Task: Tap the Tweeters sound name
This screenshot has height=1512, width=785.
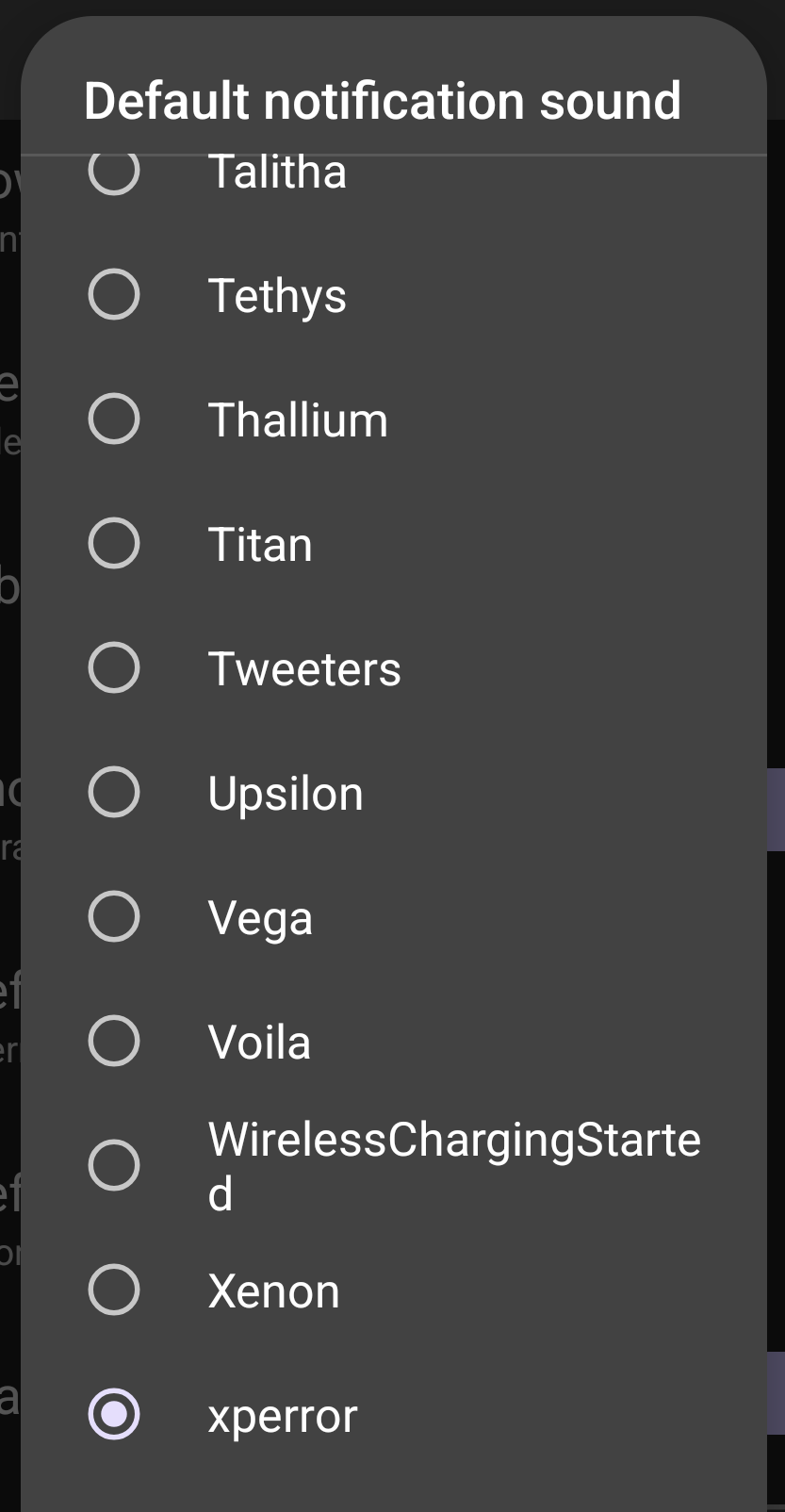Action: tap(304, 669)
